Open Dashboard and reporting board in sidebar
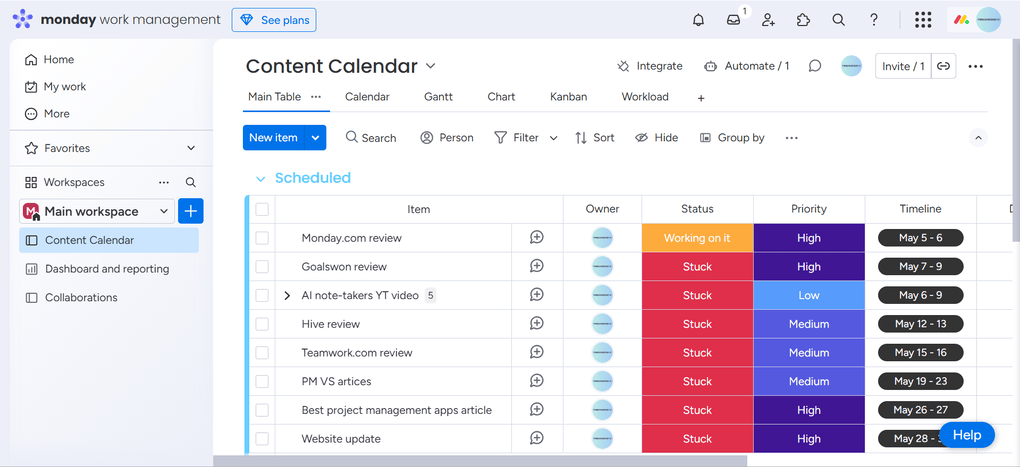Viewport: 1020px width, 467px height. coord(107,269)
